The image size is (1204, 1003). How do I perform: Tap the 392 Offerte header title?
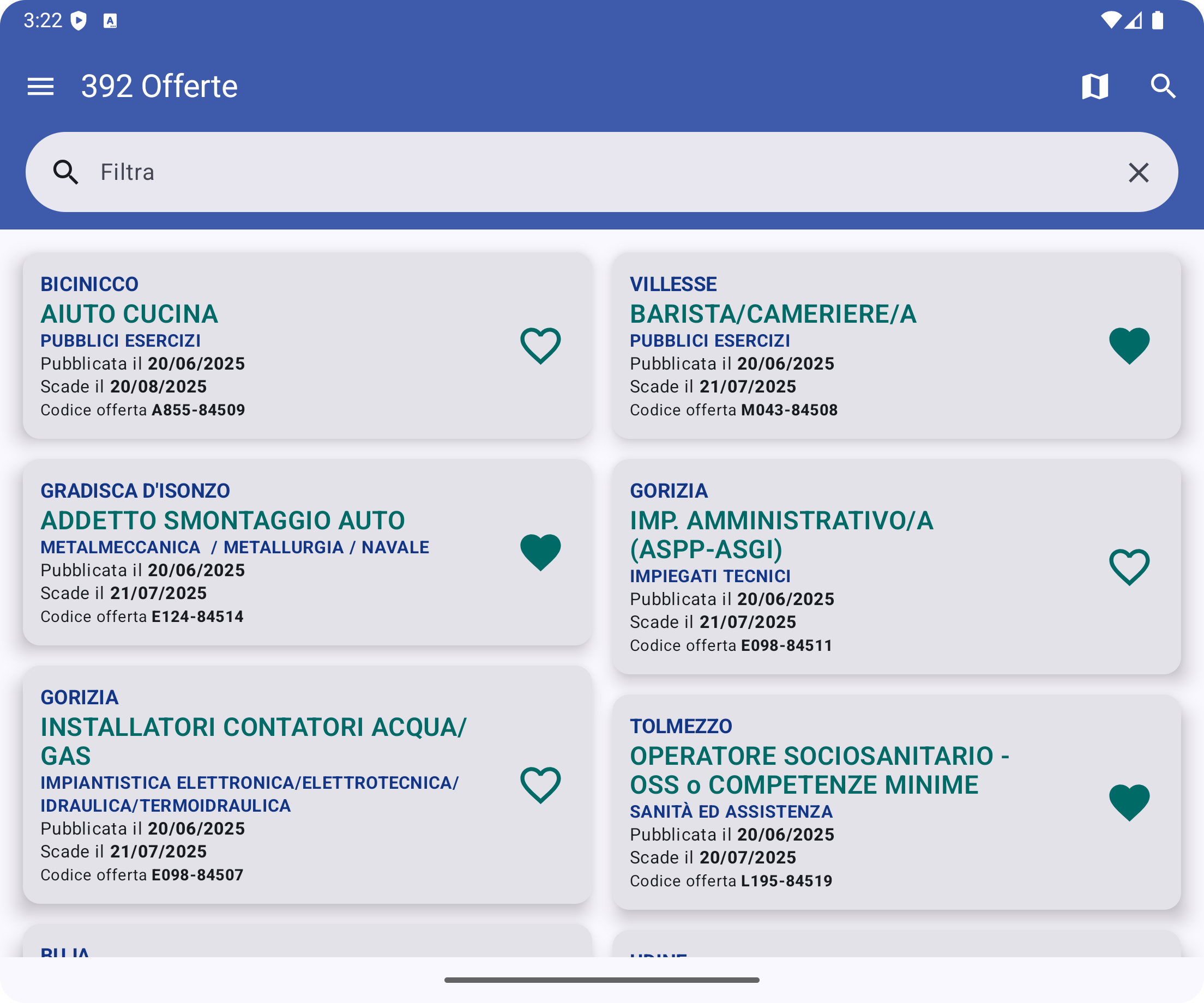pos(159,87)
